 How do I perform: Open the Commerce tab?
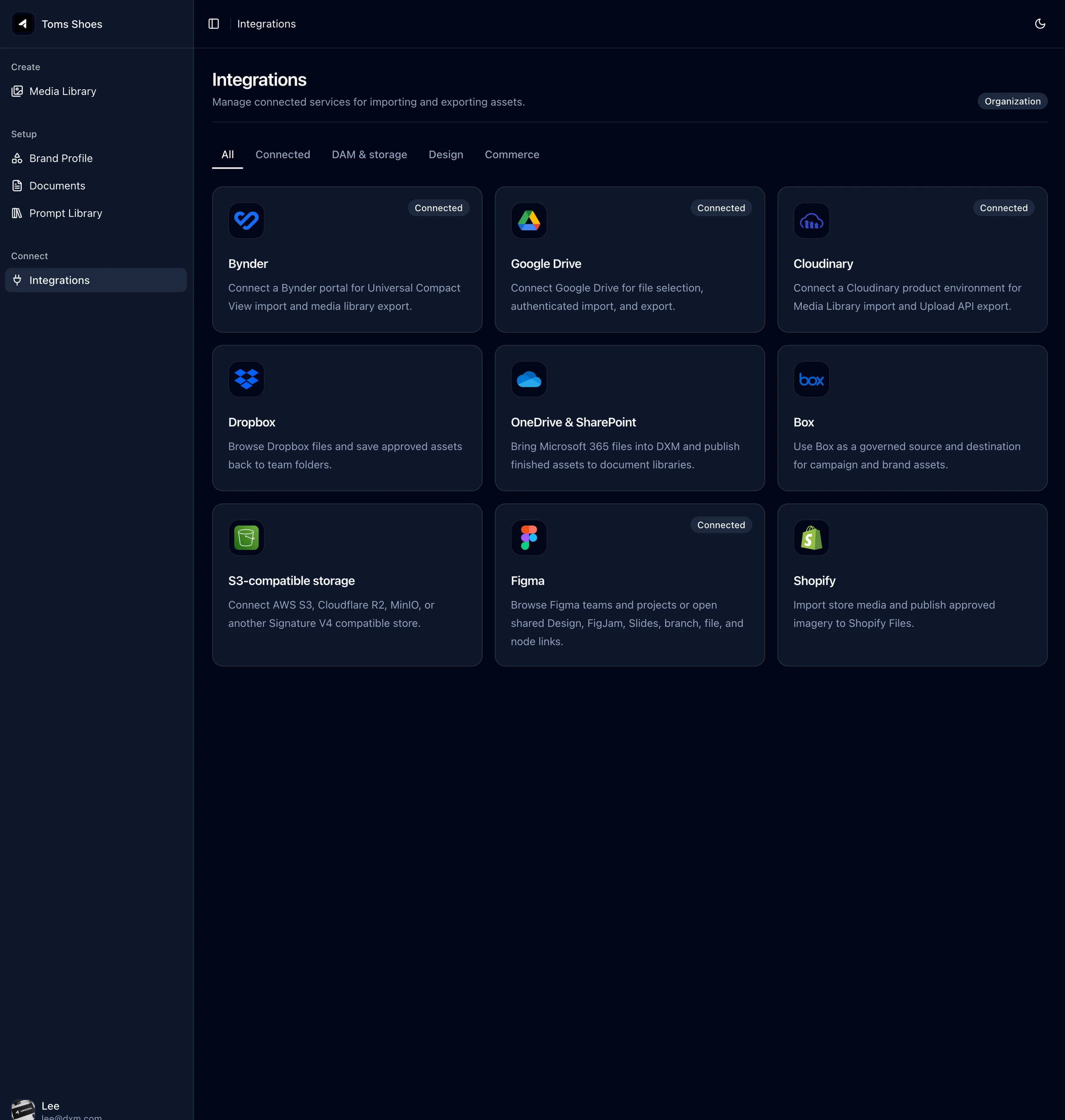click(x=512, y=154)
